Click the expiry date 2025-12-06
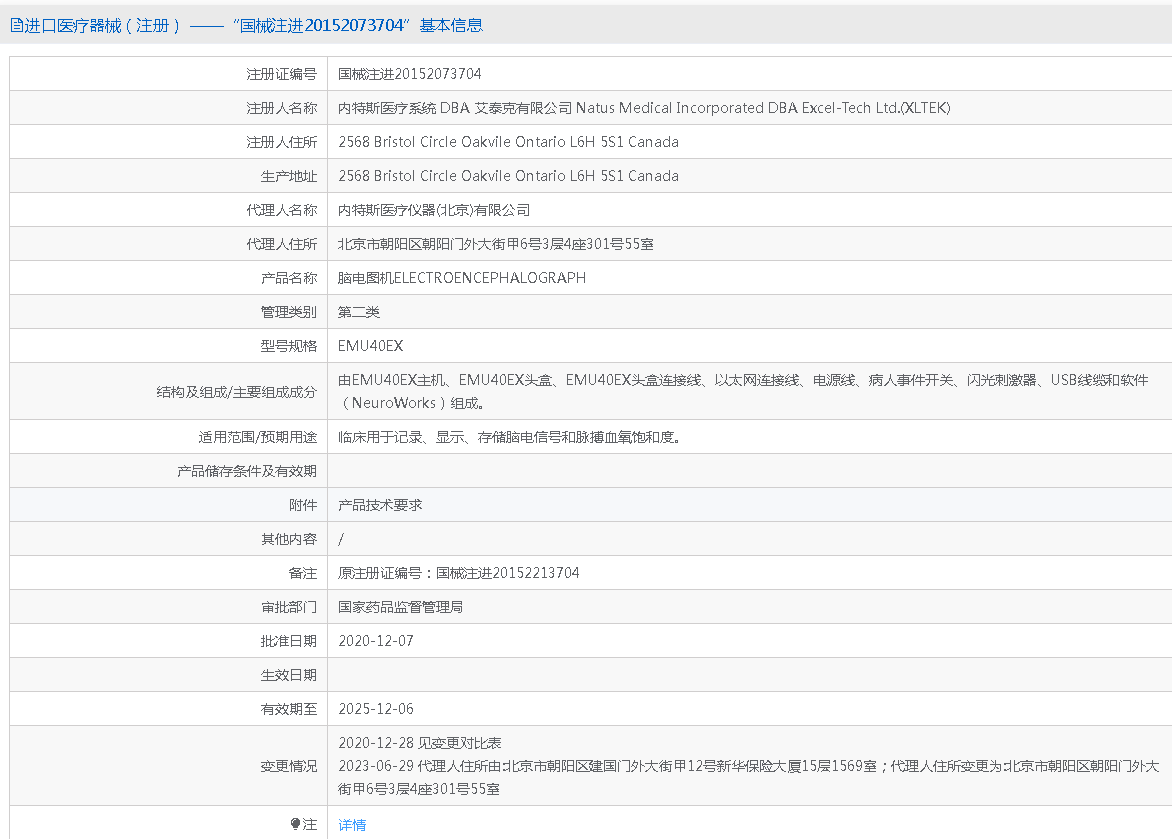 click(x=376, y=709)
